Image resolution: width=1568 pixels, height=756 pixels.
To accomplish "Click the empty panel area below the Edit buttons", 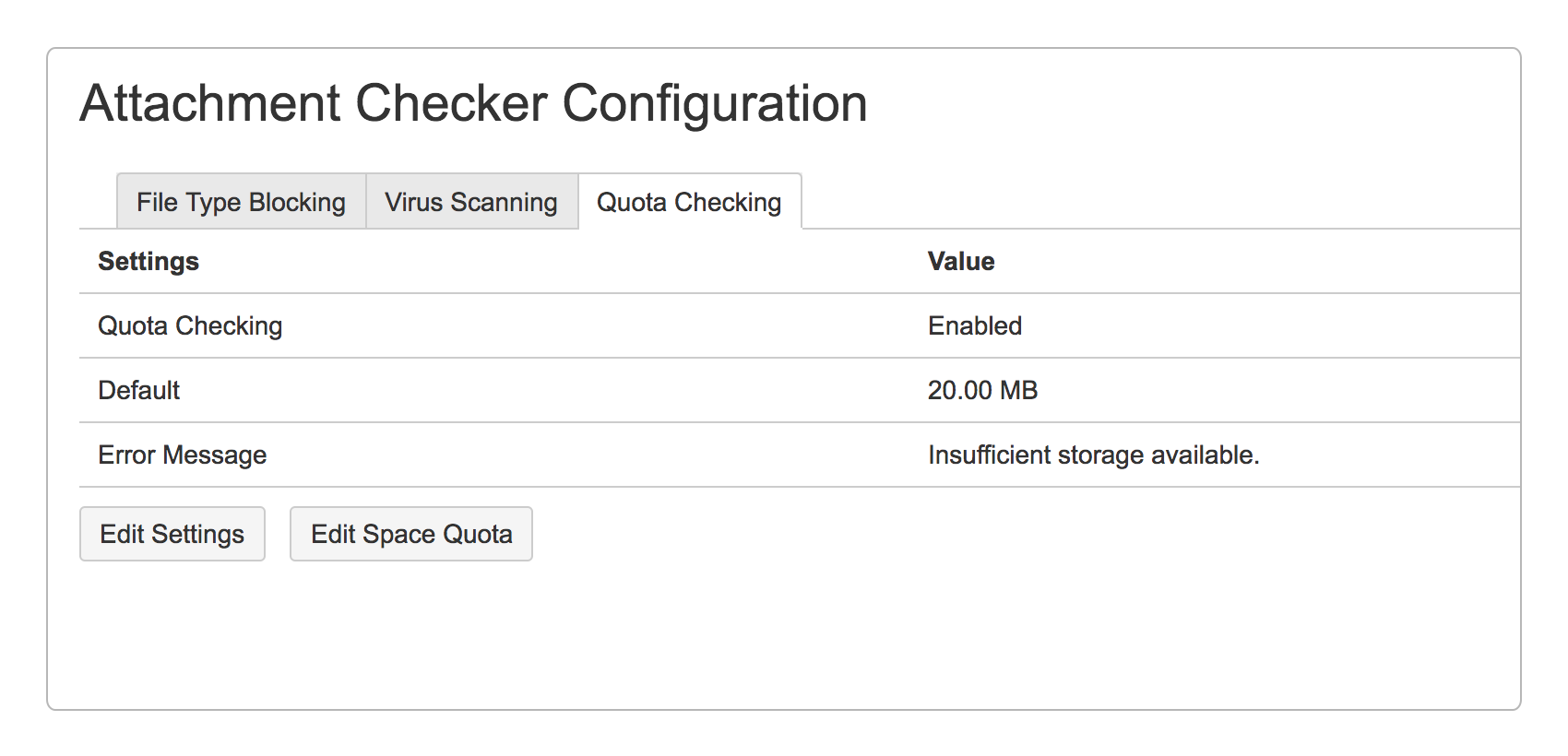I will coord(784,636).
